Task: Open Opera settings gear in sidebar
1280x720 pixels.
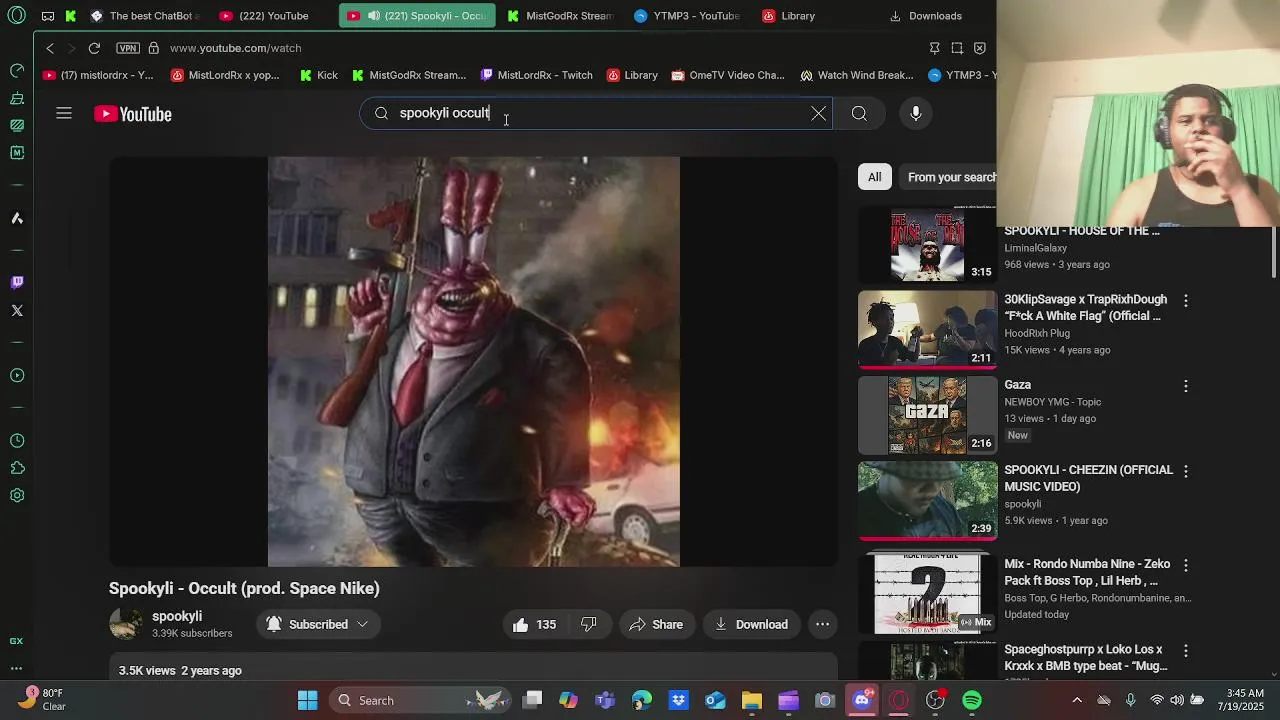Action: tap(17, 496)
